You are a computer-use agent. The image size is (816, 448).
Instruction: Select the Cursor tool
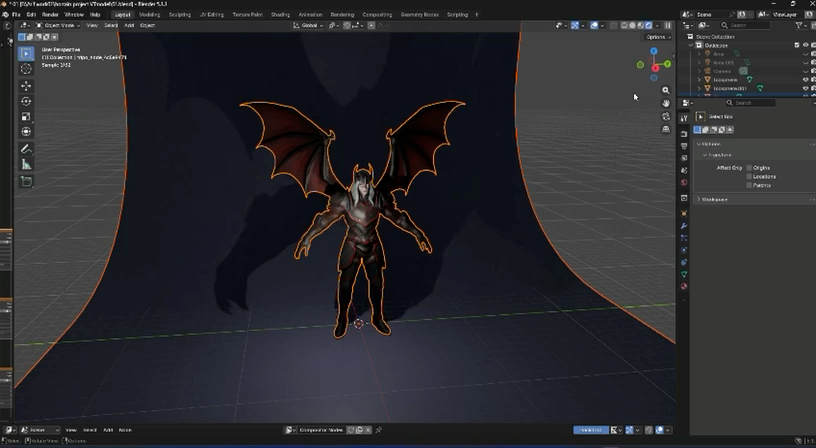tap(26, 69)
